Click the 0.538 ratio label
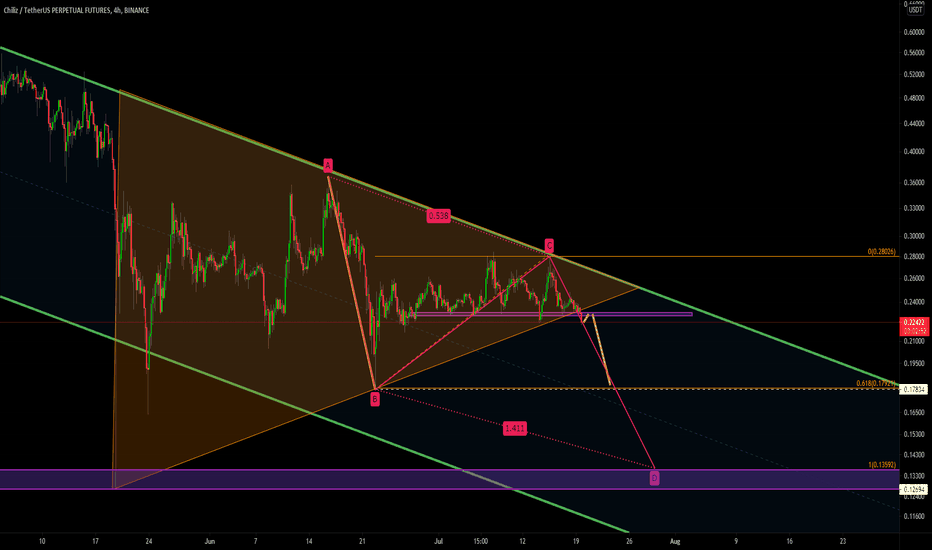 438,216
